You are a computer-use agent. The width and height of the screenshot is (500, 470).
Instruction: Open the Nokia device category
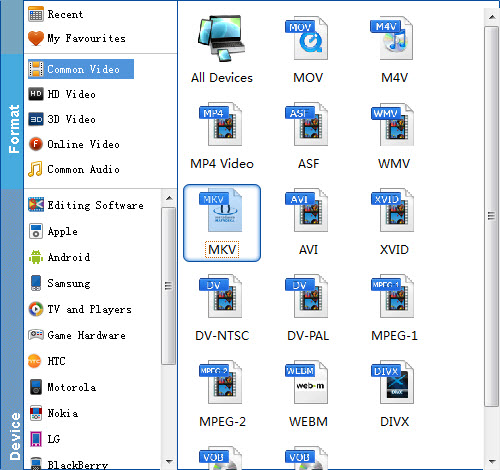tap(53, 413)
